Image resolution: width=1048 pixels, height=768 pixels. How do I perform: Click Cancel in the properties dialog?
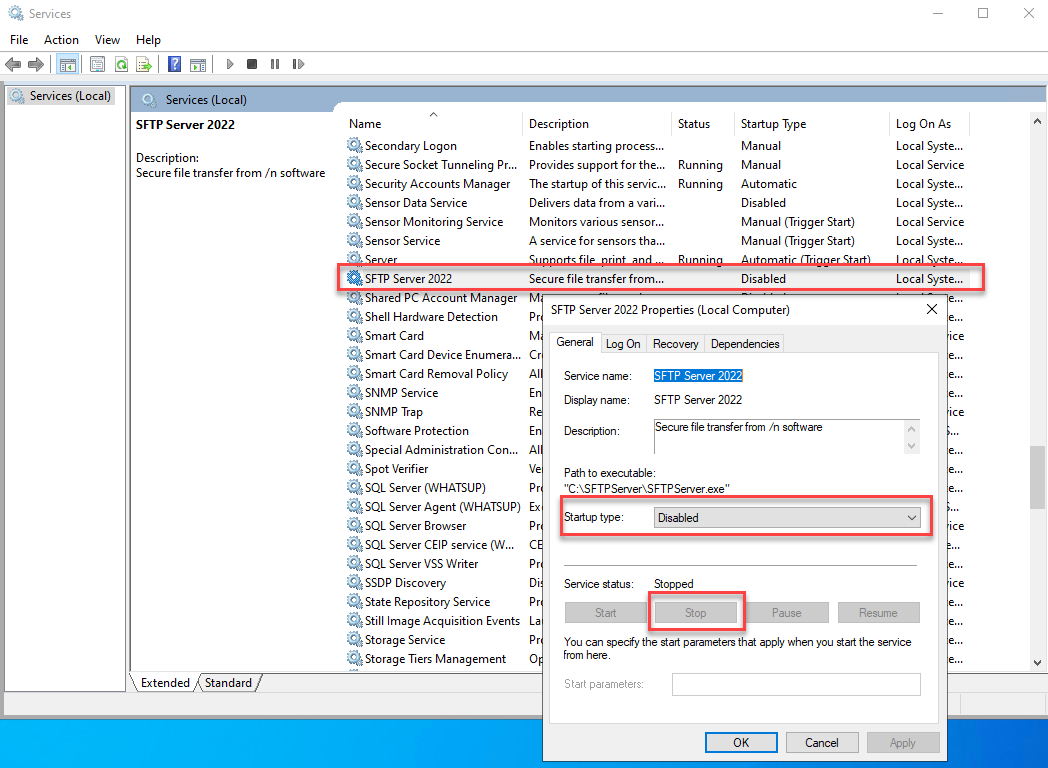click(x=821, y=743)
